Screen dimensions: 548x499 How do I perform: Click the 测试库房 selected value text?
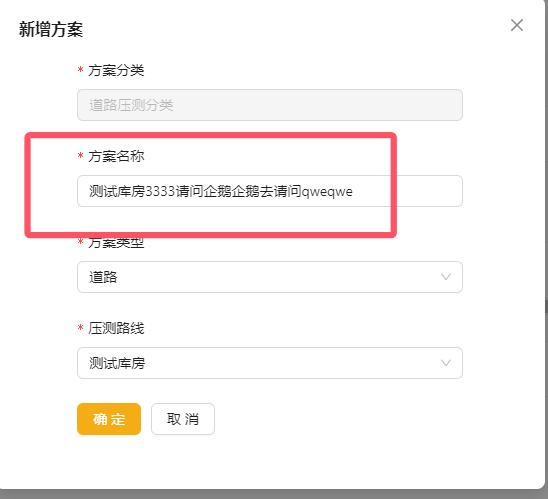coord(117,363)
